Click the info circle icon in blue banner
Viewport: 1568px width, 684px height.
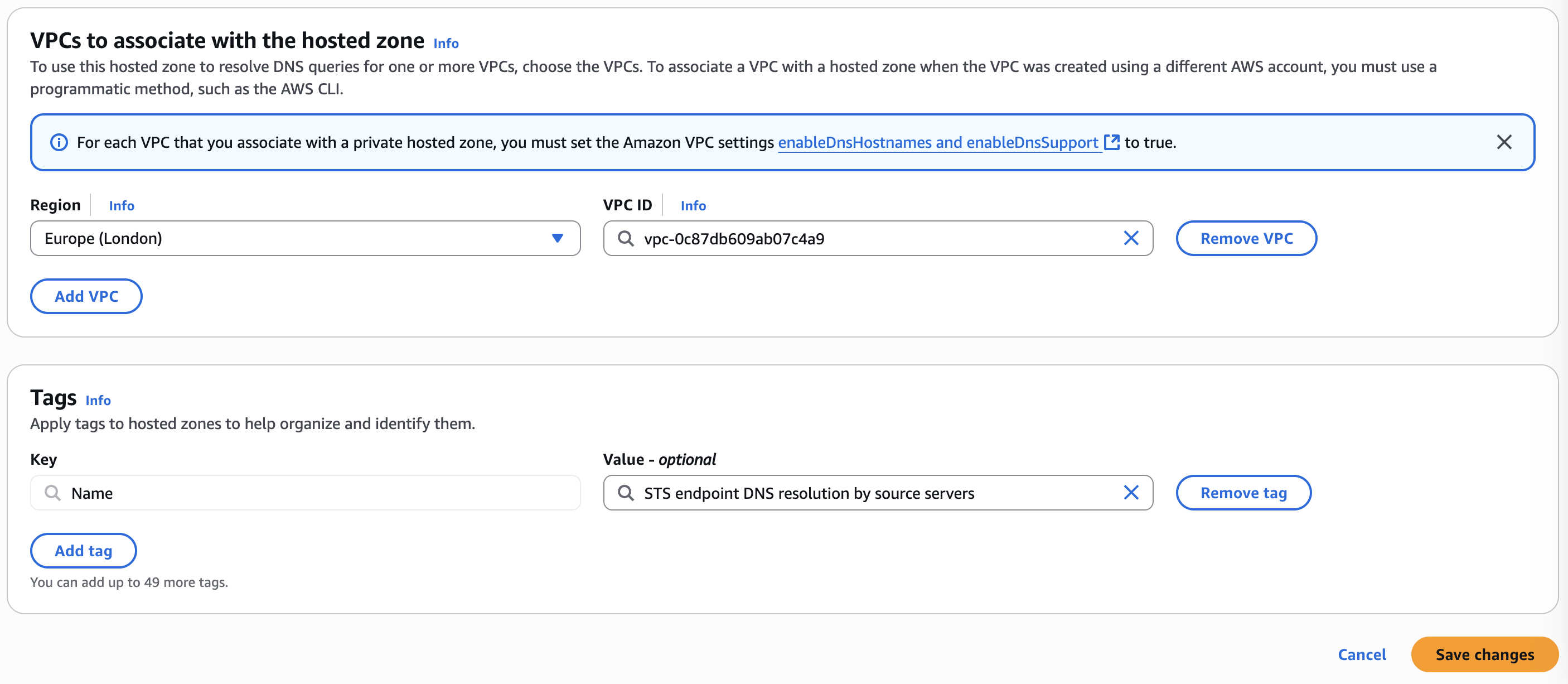(x=59, y=142)
